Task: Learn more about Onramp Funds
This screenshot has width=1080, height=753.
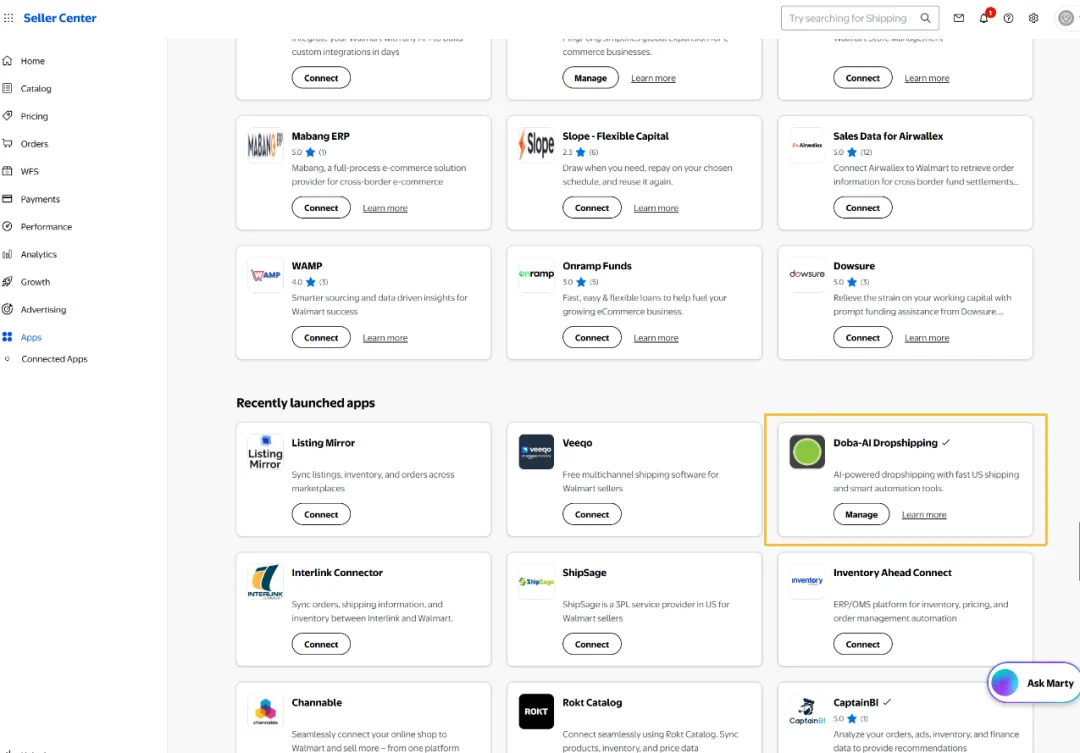Action: [x=656, y=338]
